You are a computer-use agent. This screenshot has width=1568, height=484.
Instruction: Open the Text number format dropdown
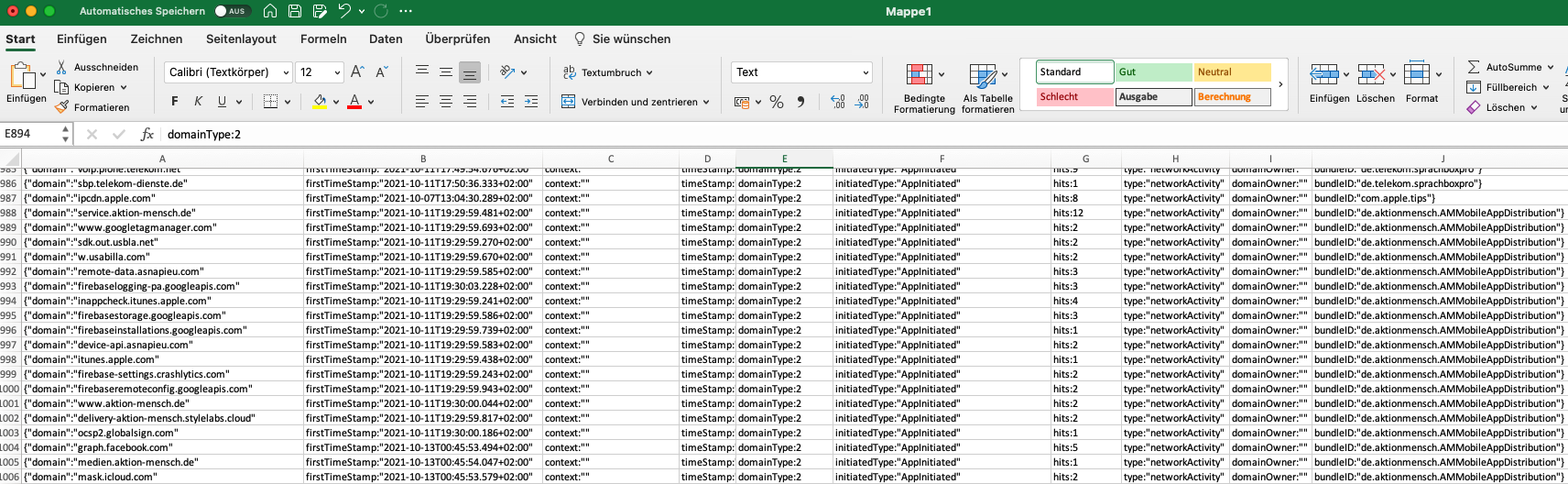pyautogui.click(x=801, y=71)
